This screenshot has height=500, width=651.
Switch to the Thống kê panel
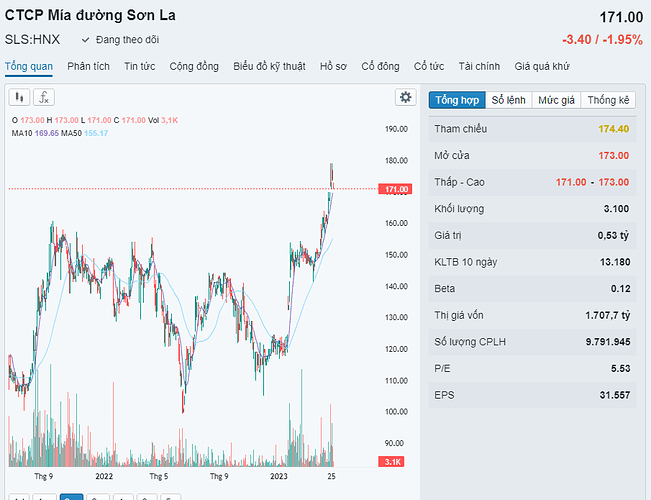pos(608,100)
